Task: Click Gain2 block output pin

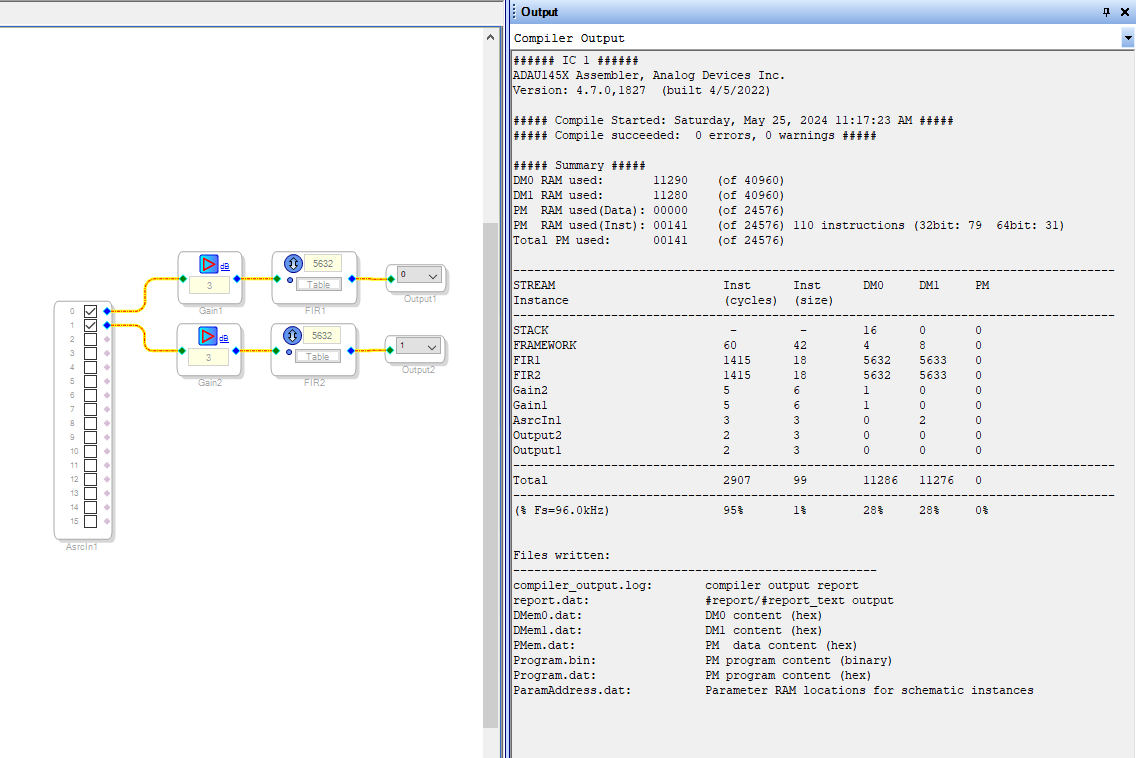Action: coord(236,351)
